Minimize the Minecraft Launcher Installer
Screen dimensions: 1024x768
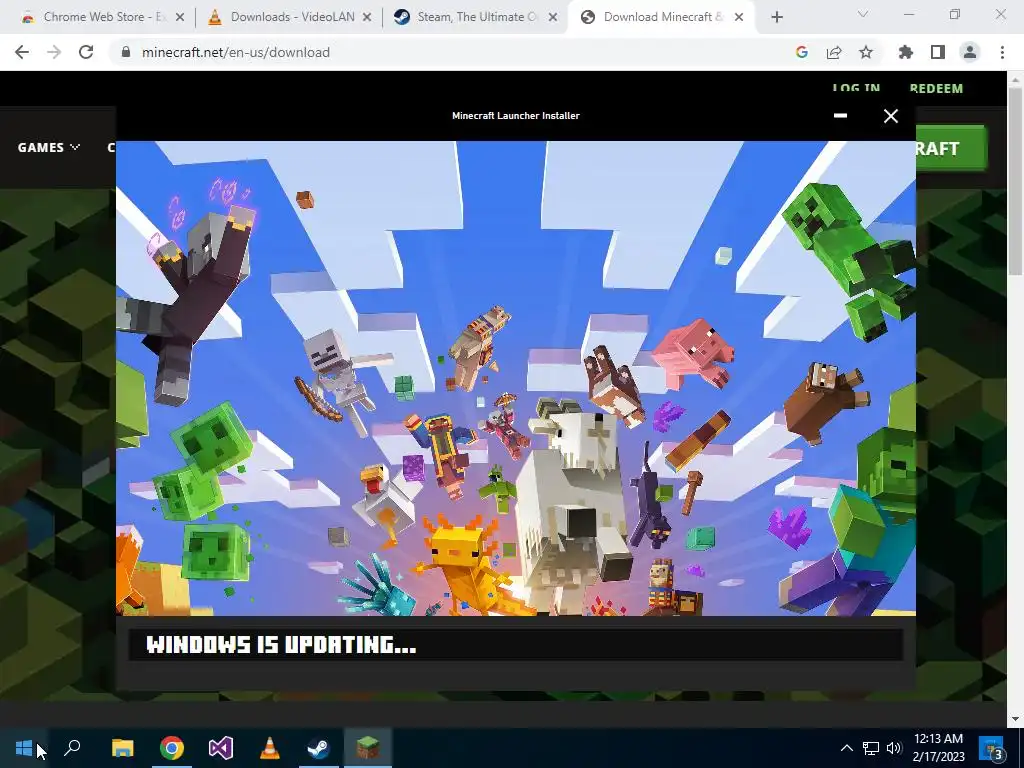point(840,116)
